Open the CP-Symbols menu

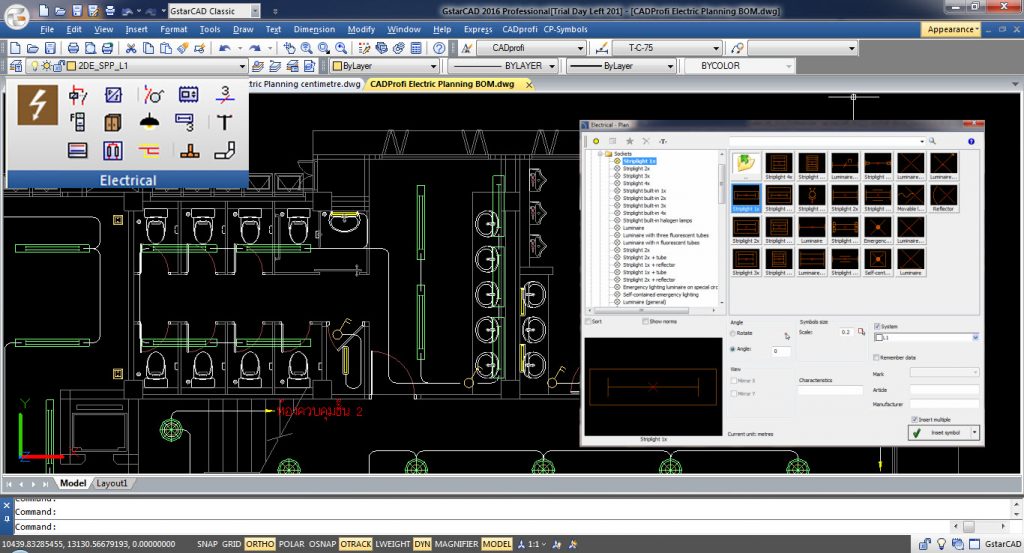click(566, 29)
